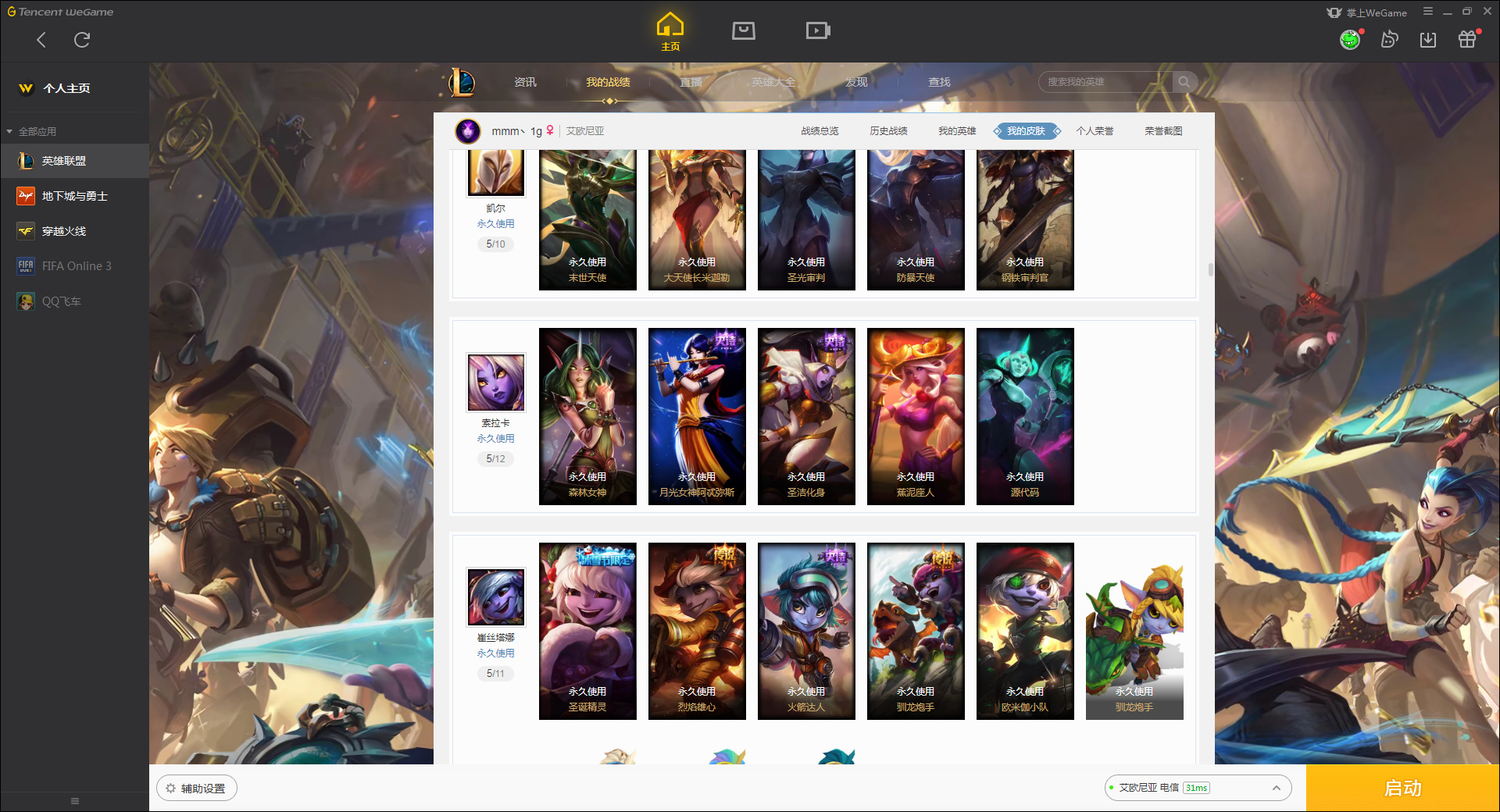Open the 森林女神 skin card
This screenshot has width=1500, height=812.
(x=587, y=416)
